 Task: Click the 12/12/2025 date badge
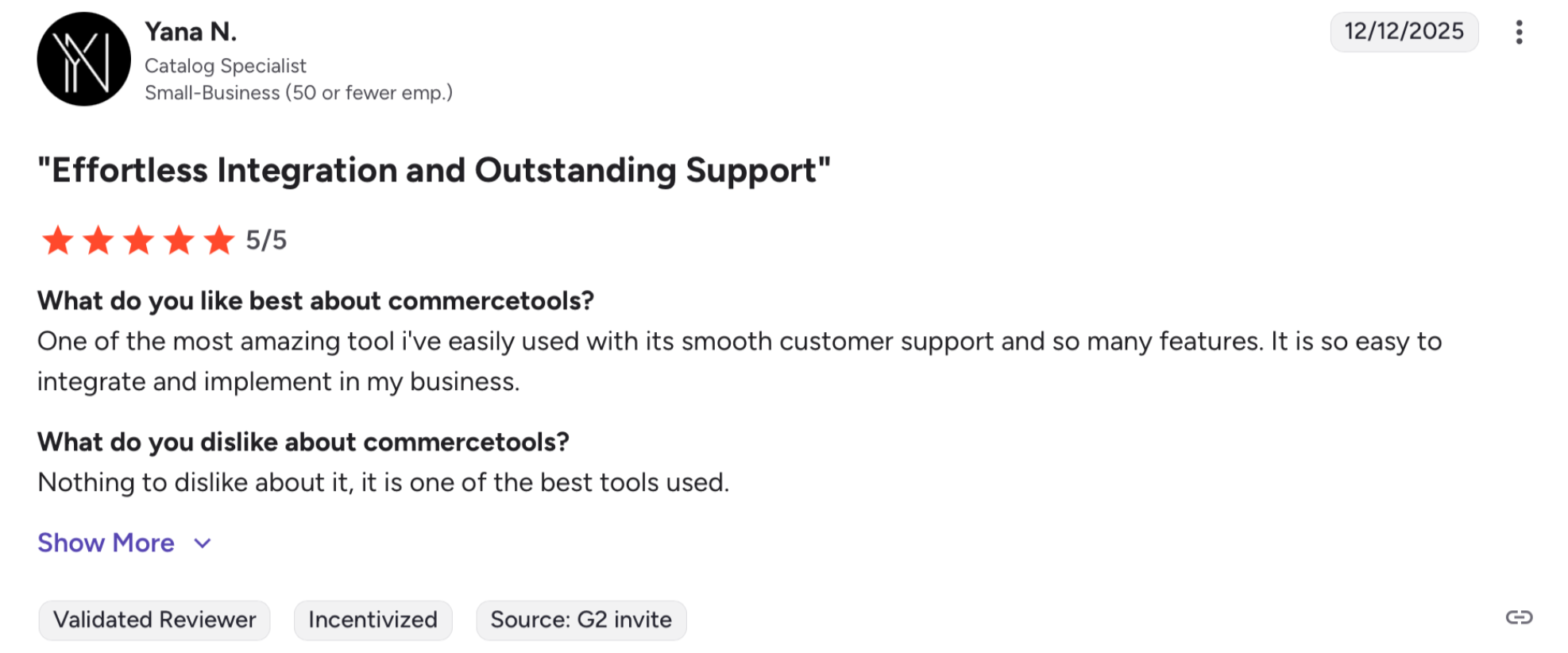pyautogui.click(x=1404, y=32)
